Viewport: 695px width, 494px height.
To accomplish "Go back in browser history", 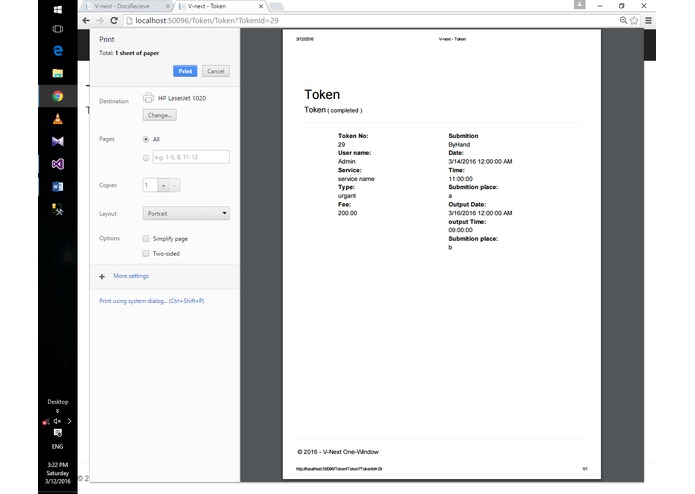I will 86,20.
